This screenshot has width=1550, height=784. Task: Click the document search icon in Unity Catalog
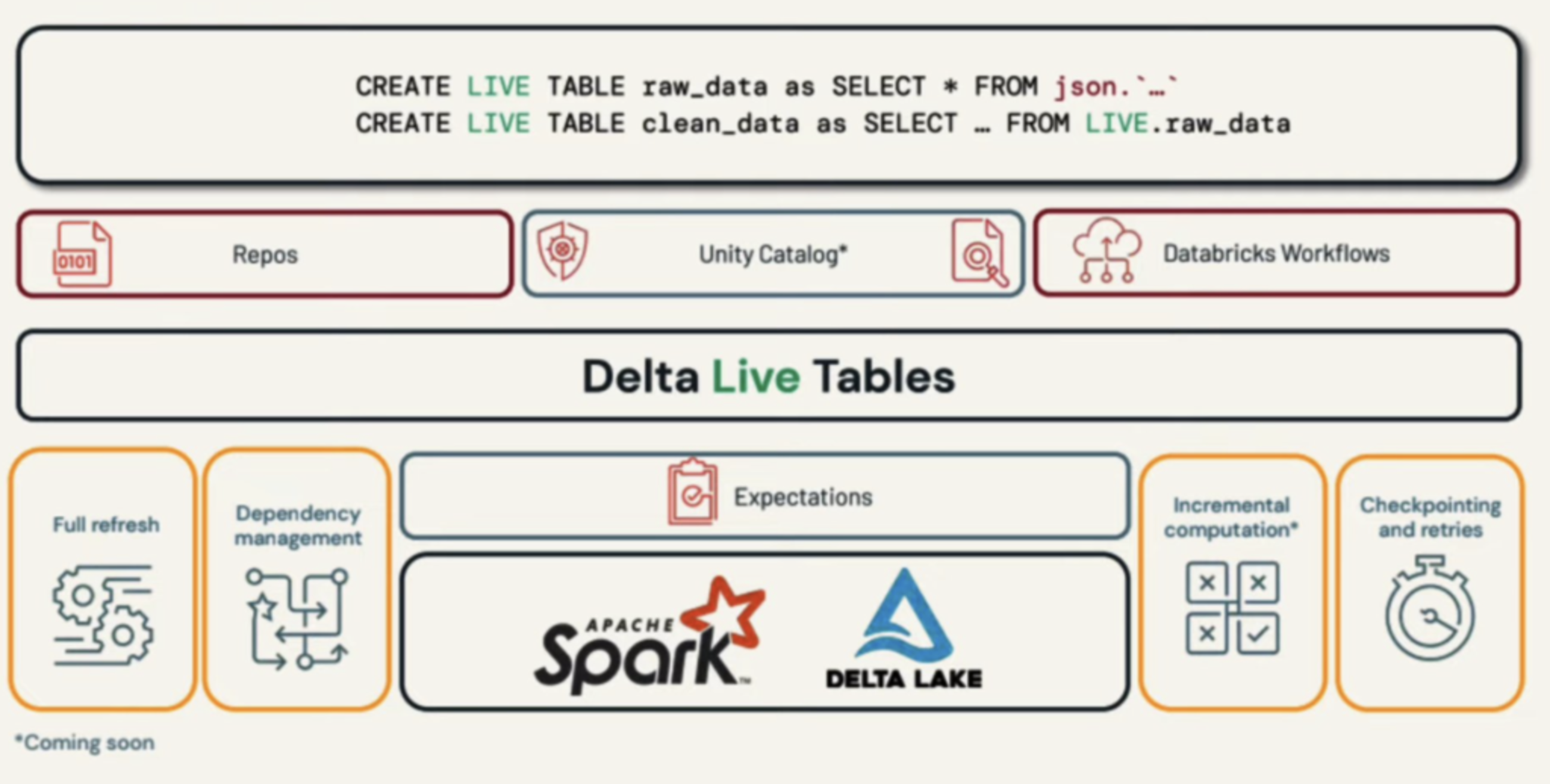(979, 254)
